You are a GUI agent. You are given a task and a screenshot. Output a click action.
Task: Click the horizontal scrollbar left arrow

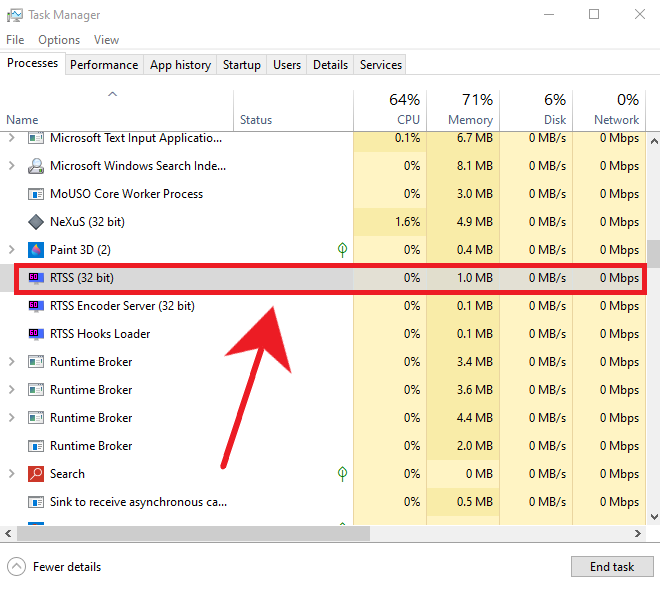click(x=8, y=533)
